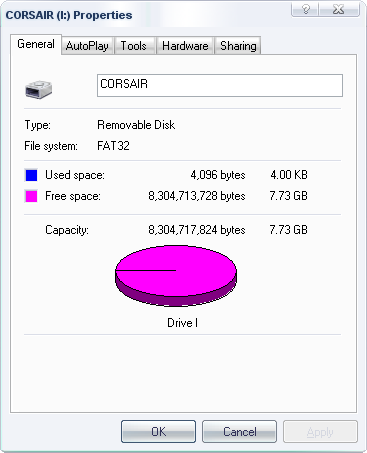Click the "8,304,713,728 bytes" free space value

click(197, 196)
